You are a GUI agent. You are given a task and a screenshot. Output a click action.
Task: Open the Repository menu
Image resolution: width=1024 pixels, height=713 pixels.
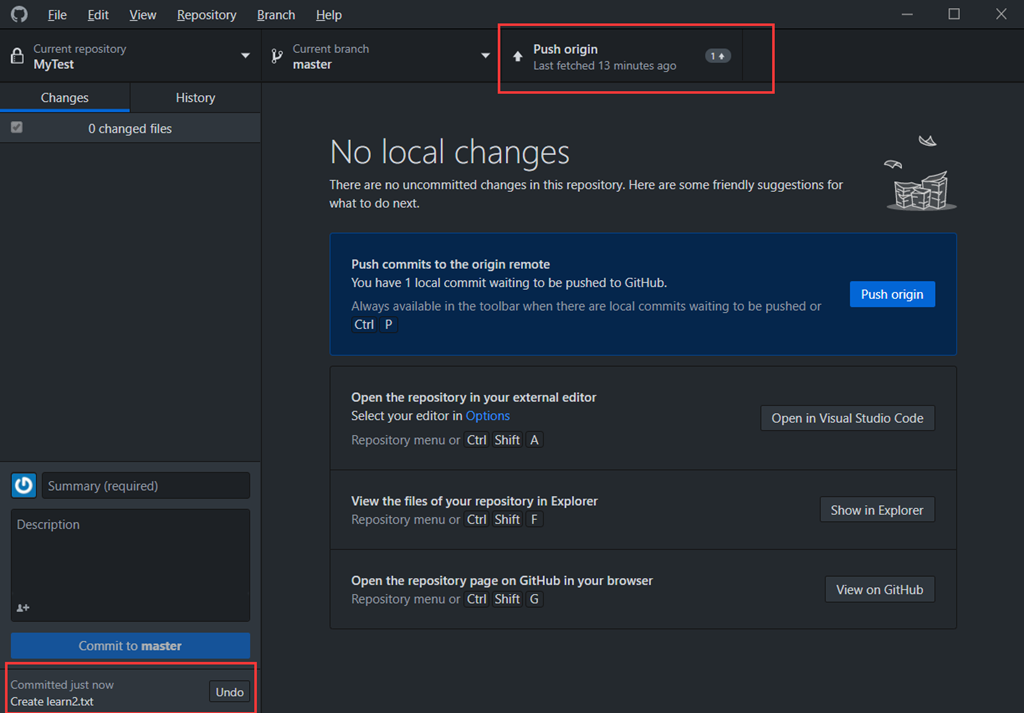206,15
